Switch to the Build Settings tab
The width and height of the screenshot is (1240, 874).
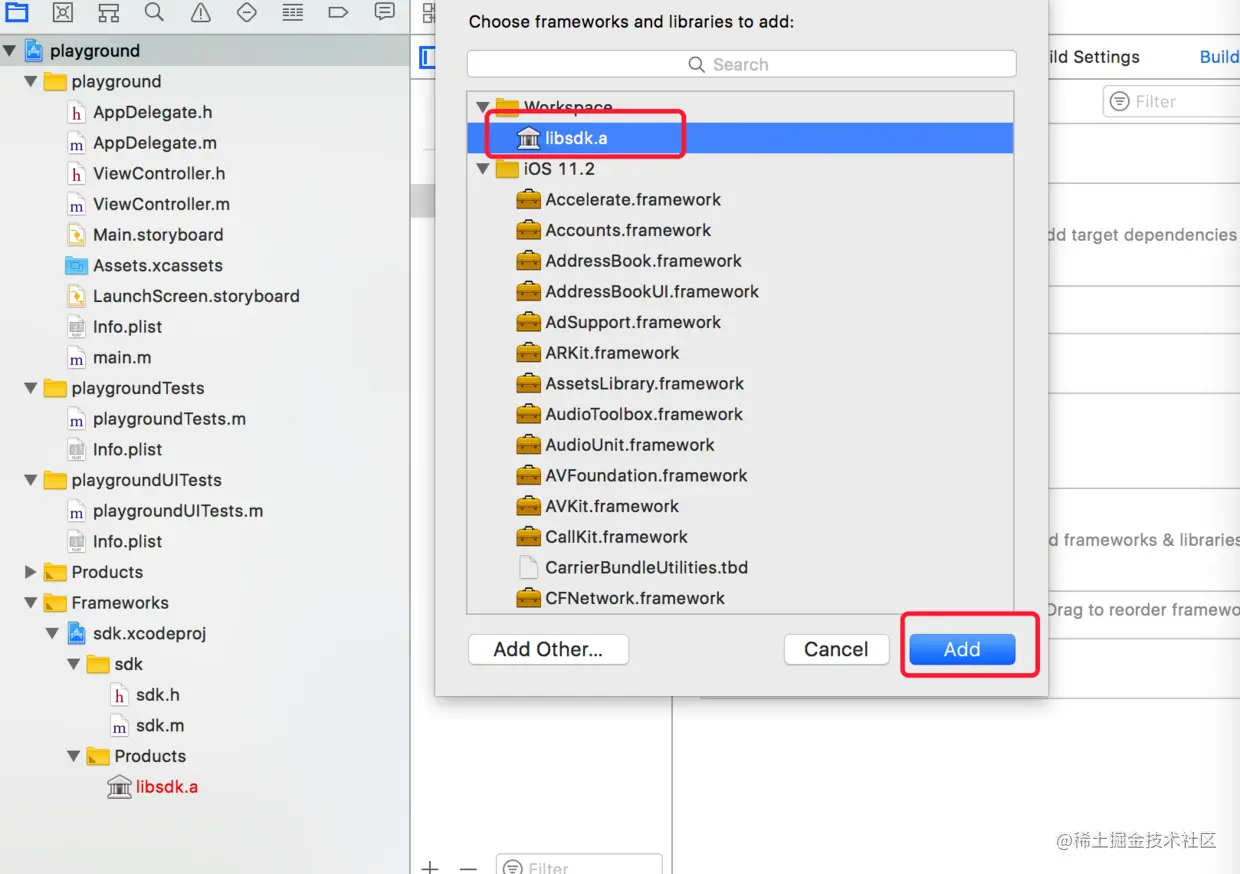click(x=1092, y=57)
